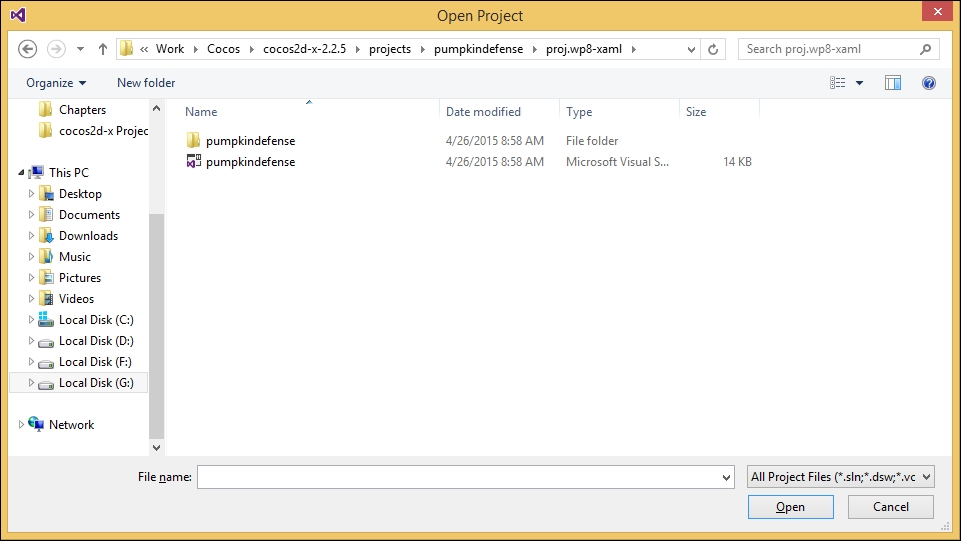Change view layout icon
The width and height of the screenshot is (961, 541).
click(837, 83)
